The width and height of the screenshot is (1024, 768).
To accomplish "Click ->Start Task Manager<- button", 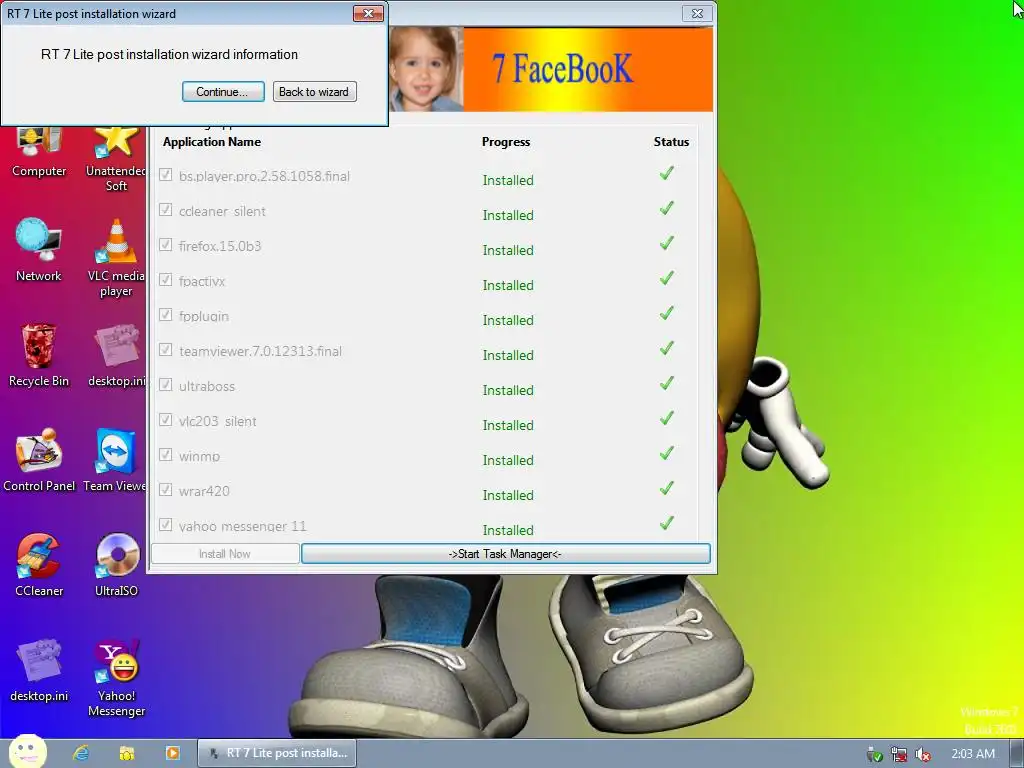I will click(x=505, y=554).
